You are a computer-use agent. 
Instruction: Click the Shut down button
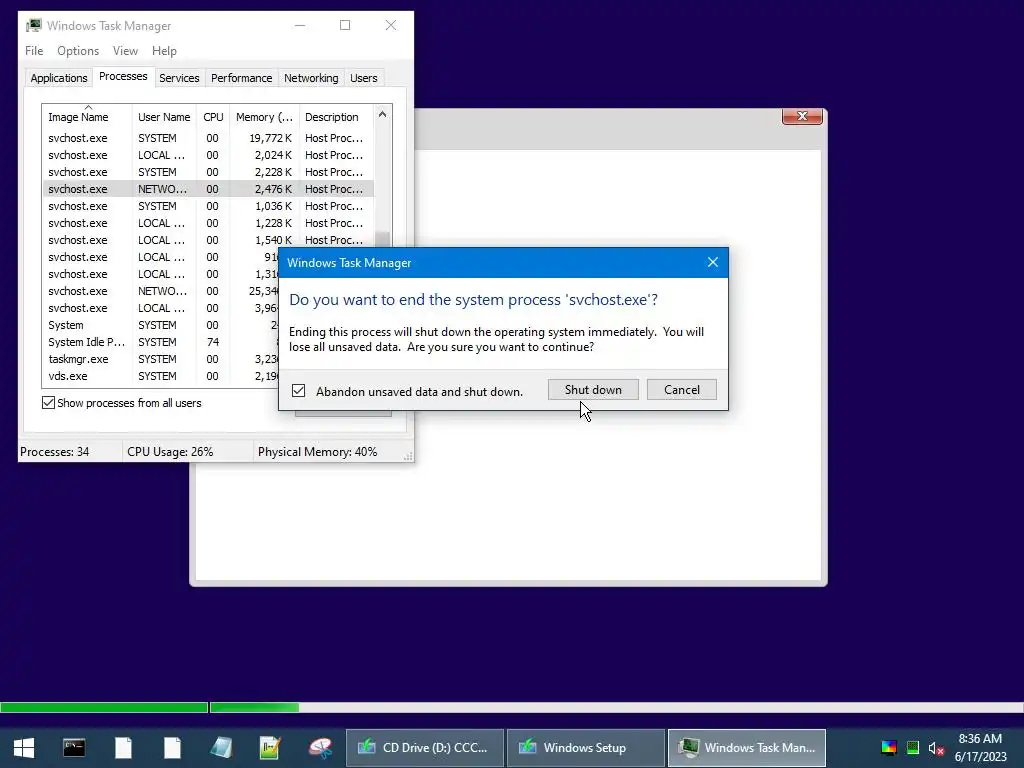click(593, 390)
